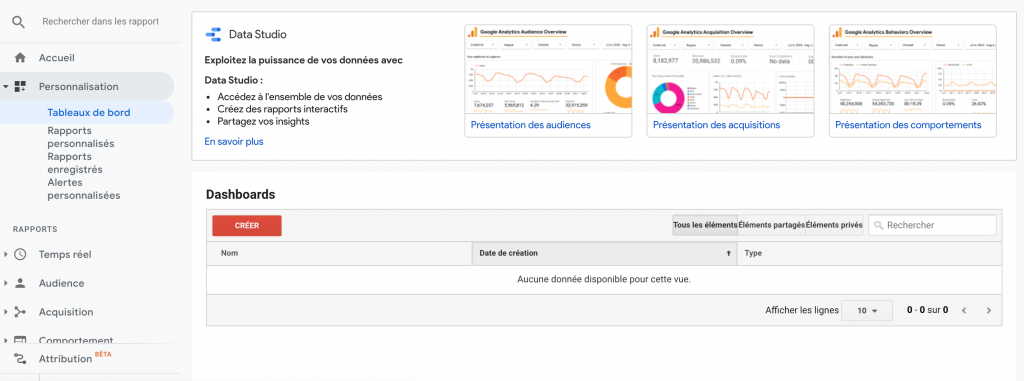
Task: Click the Data Studio logo icon
Action: [213, 35]
